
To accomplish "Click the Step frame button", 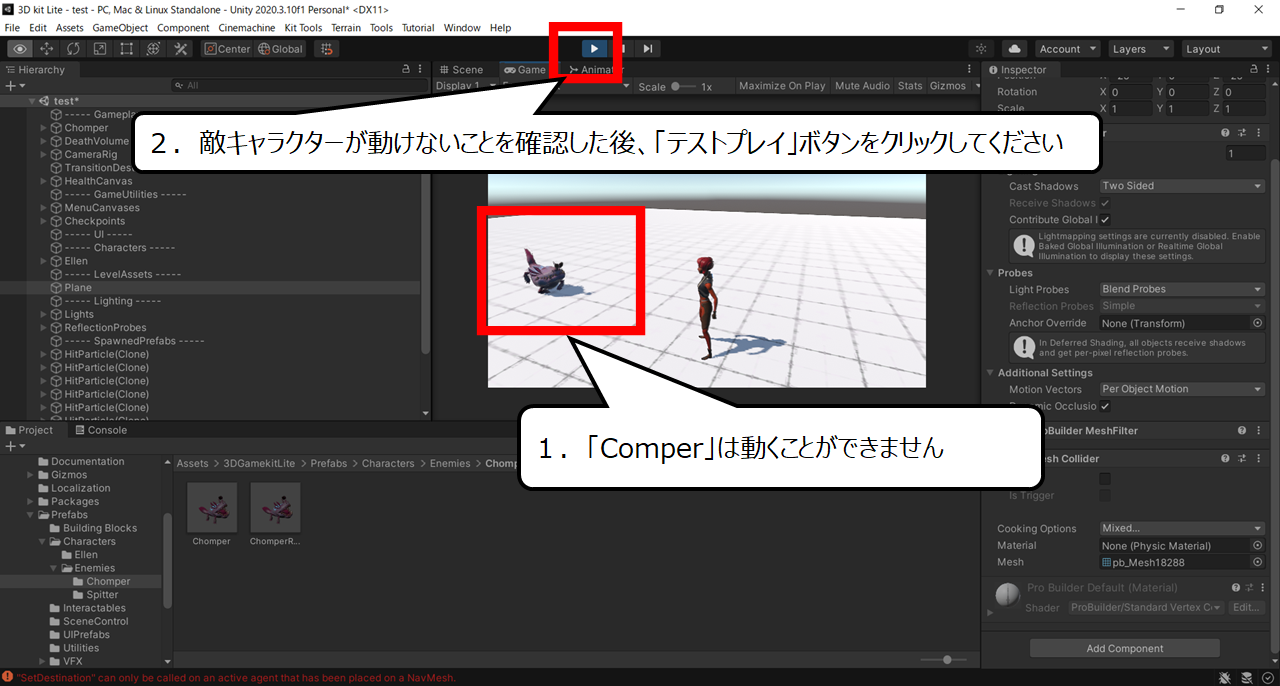I will click(648, 48).
